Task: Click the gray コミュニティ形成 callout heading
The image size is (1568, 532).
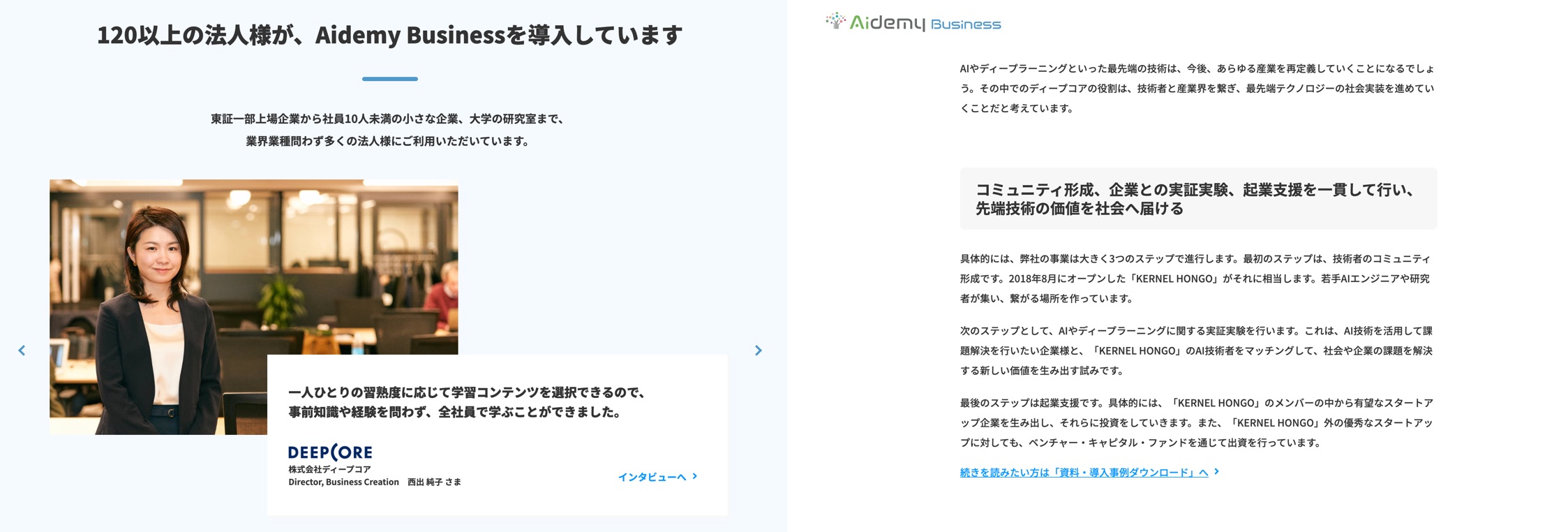Action: point(1197,199)
